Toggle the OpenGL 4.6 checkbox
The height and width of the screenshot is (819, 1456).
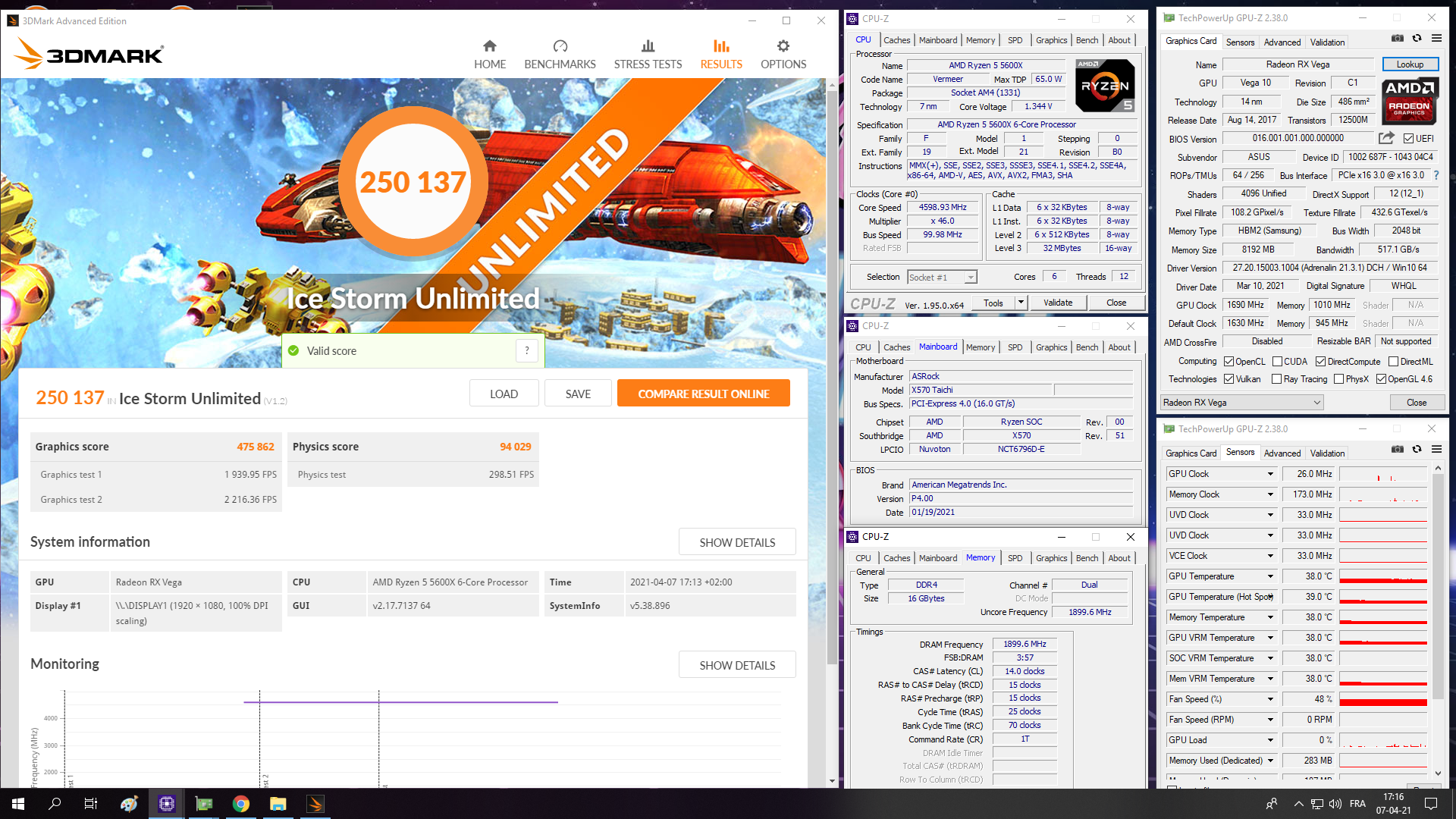[1381, 379]
